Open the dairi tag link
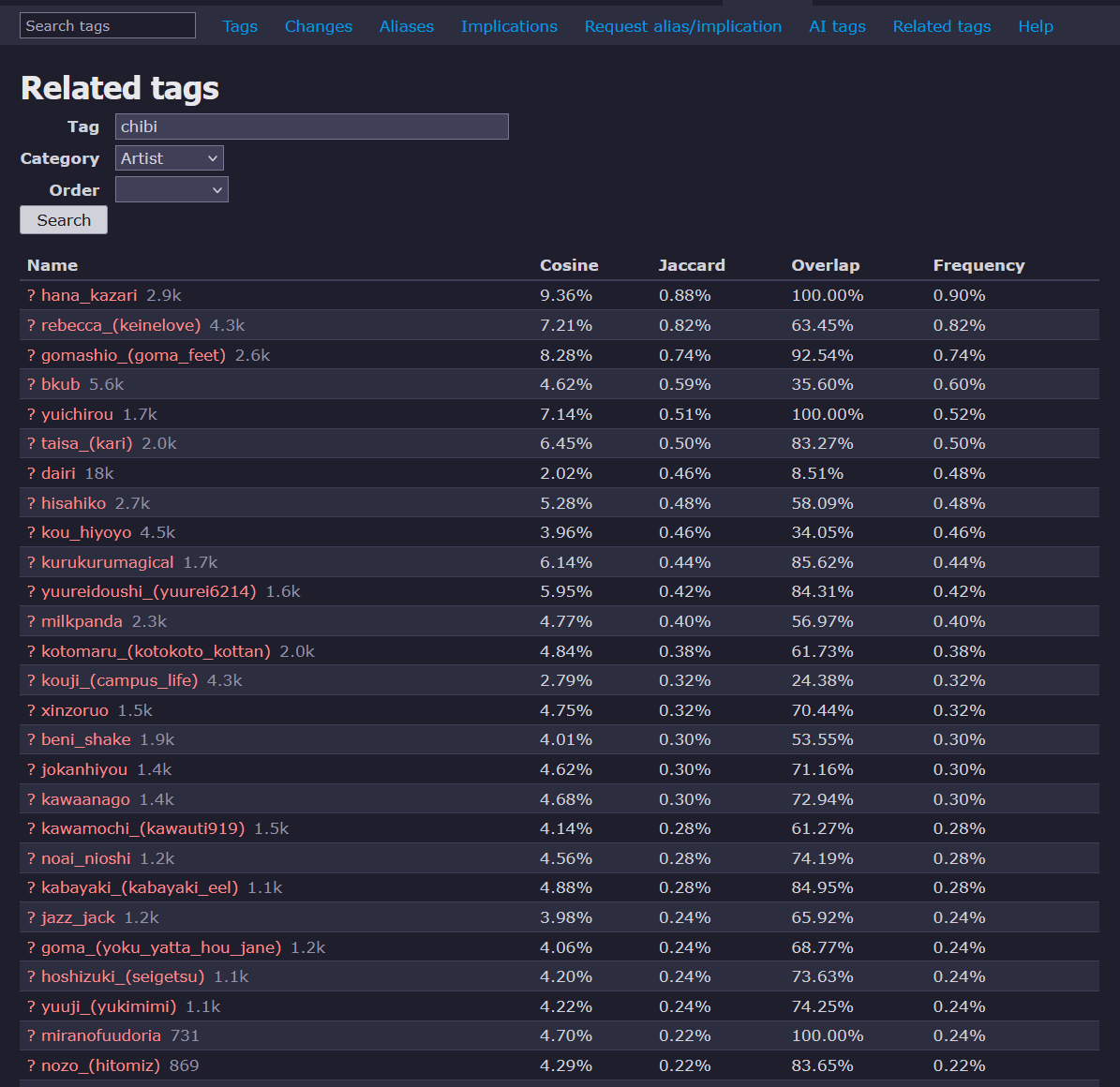This screenshot has height=1087, width=1120. [58, 473]
